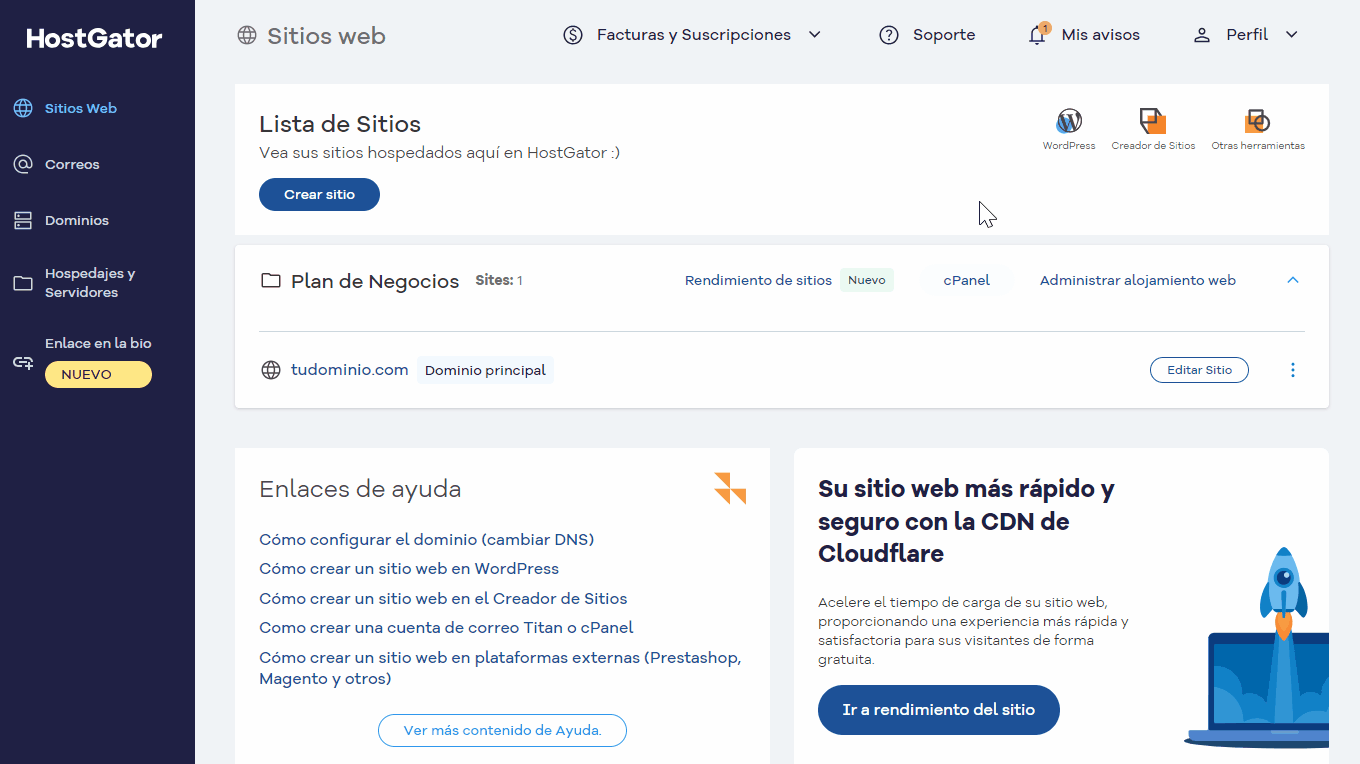This screenshot has height=764, width=1360.
Task: Open Mis avisos notifications
Action: (x=1100, y=35)
